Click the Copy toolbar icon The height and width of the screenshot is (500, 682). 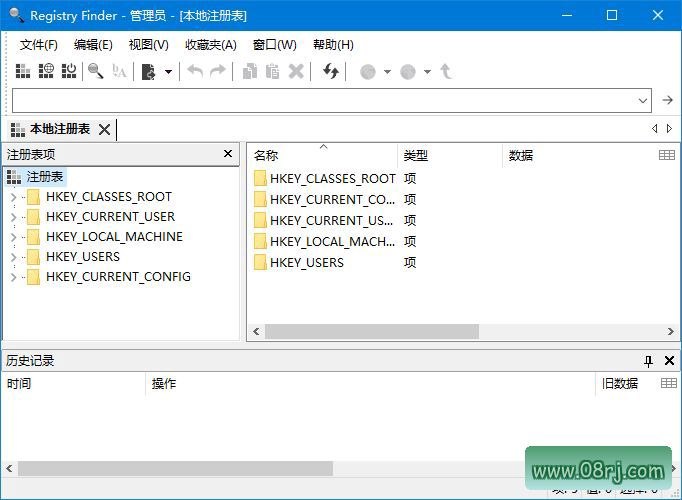coord(250,71)
